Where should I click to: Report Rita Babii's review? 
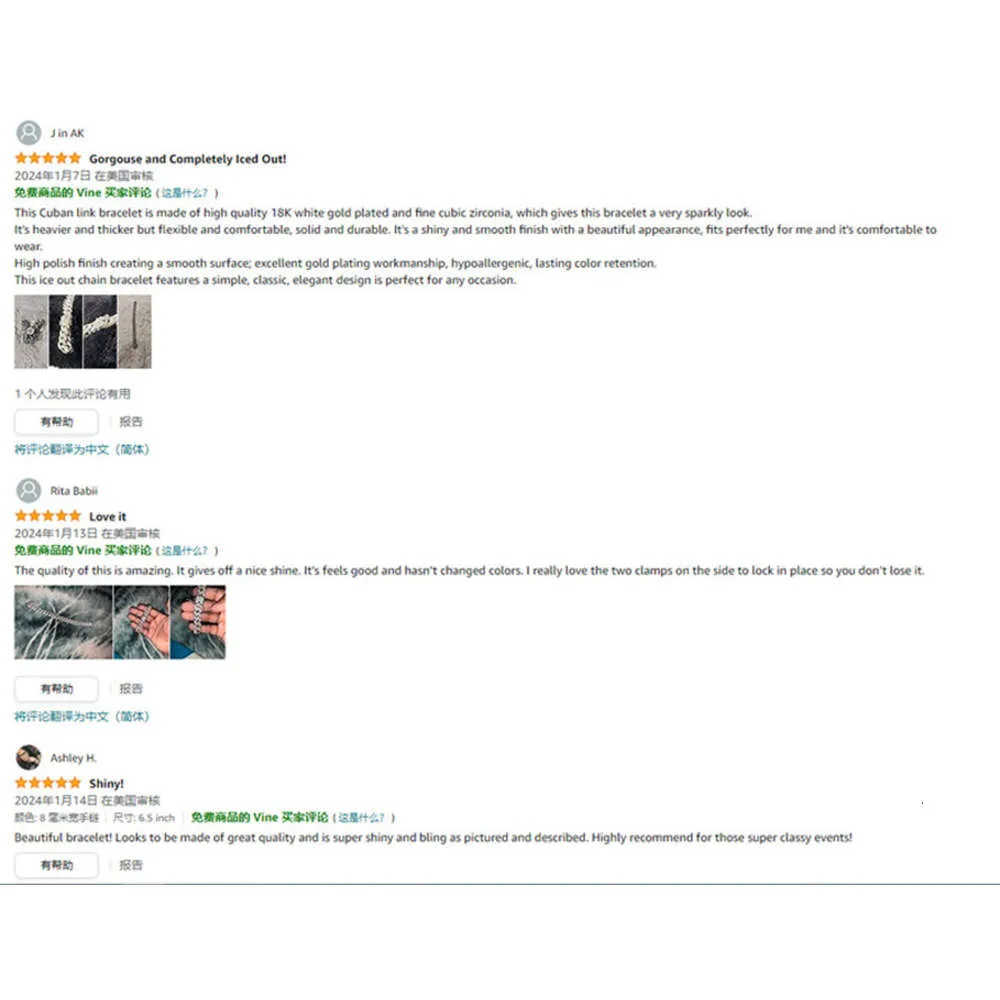131,689
